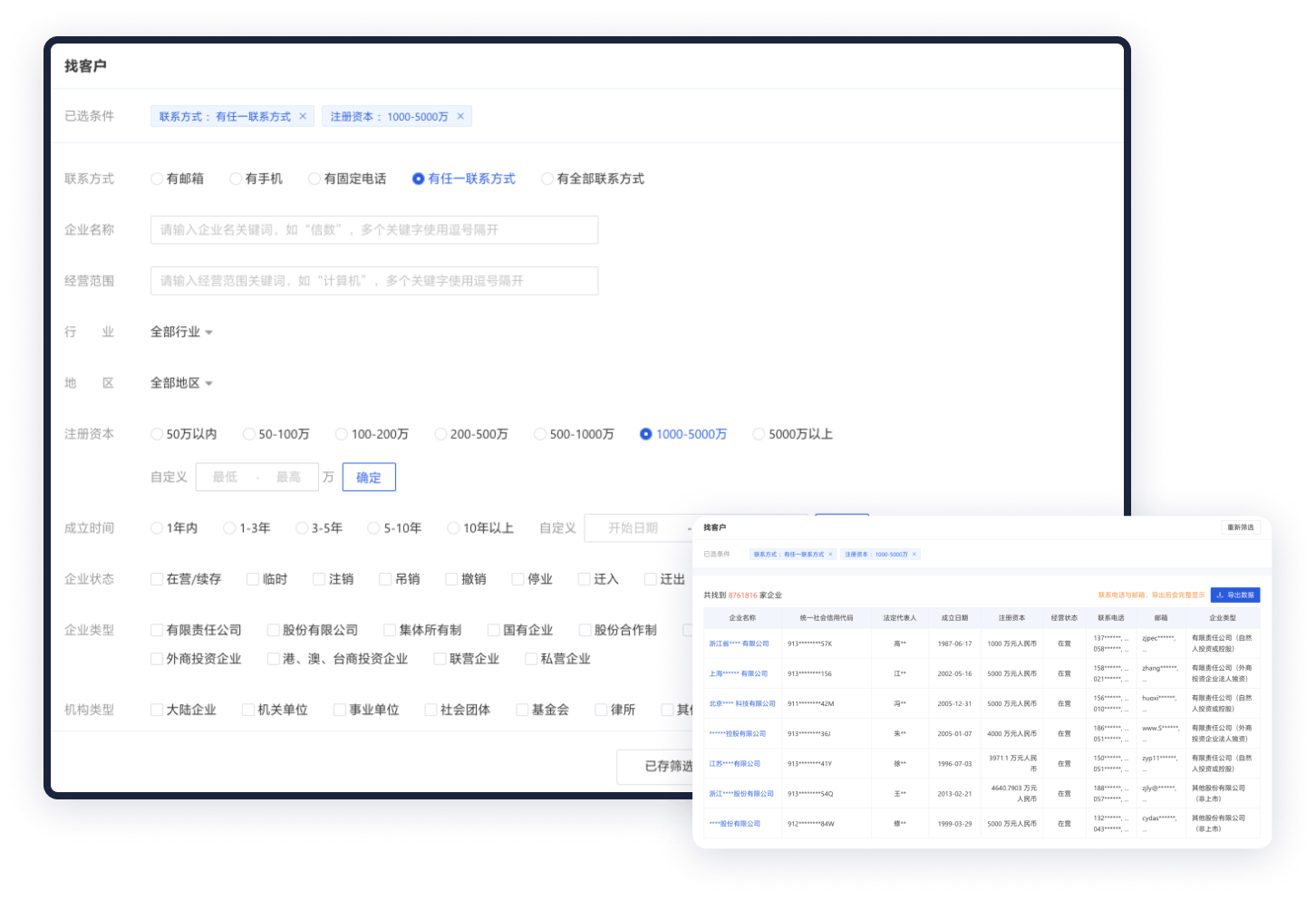Enable the 基金会 institution filter
1316x900 pixels.
pyautogui.click(x=521, y=710)
